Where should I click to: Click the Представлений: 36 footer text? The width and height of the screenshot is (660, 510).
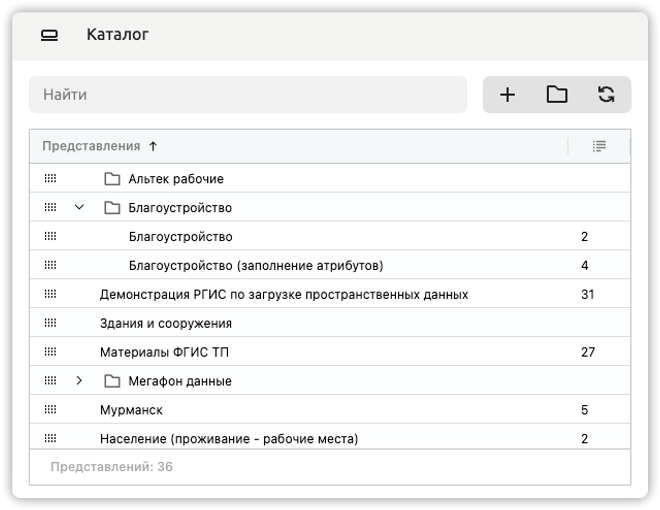tap(112, 467)
